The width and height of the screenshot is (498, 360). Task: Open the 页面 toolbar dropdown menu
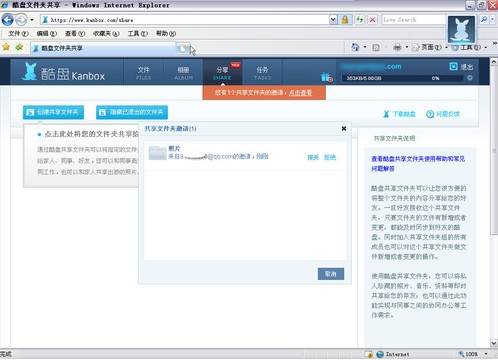pyautogui.click(x=430, y=47)
